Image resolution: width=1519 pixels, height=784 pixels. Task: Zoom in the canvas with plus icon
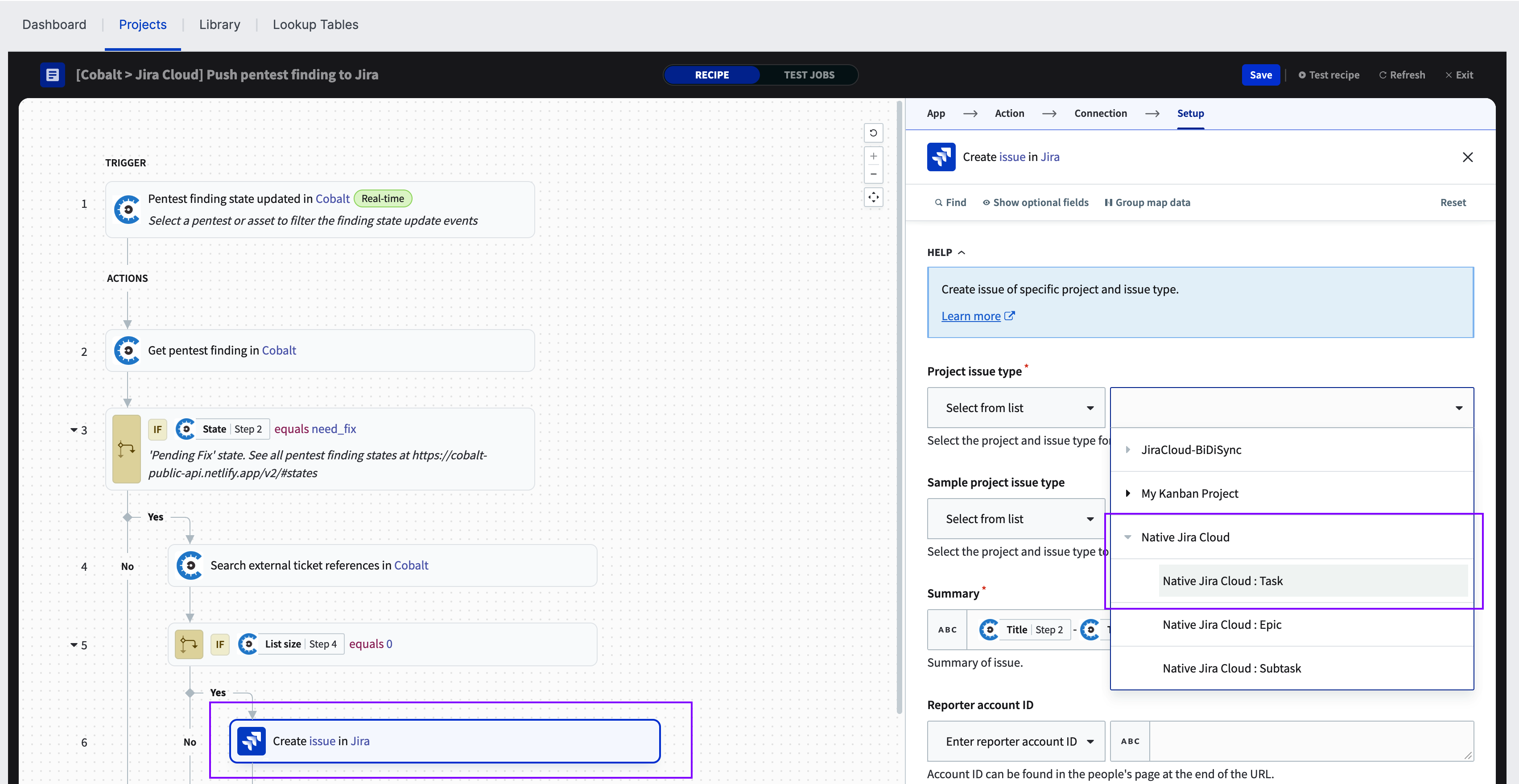[x=873, y=156]
